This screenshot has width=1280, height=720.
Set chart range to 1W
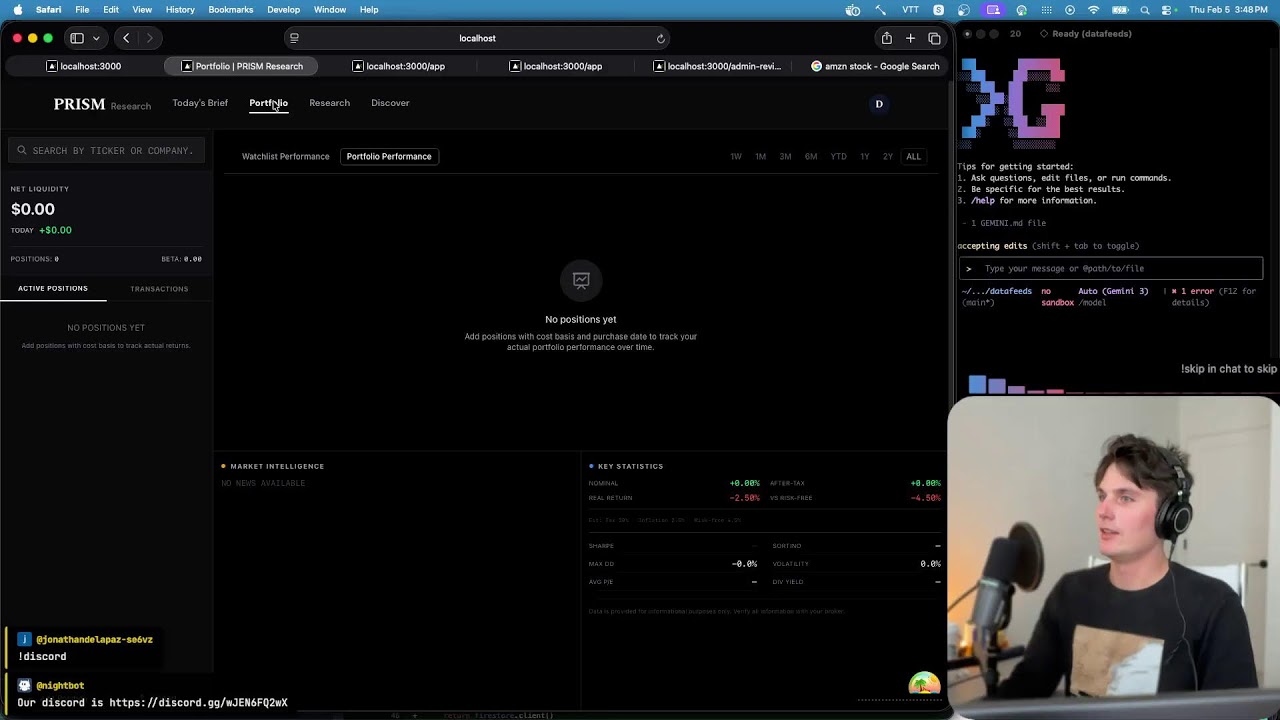tap(736, 157)
